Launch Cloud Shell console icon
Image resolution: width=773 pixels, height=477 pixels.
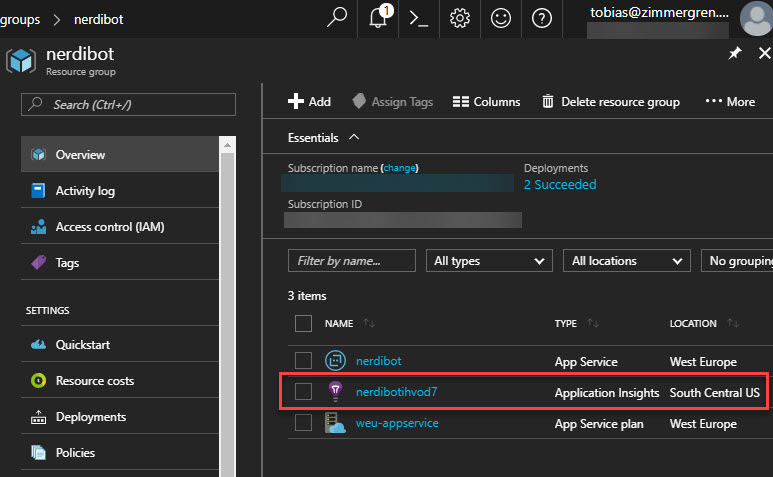pos(419,19)
